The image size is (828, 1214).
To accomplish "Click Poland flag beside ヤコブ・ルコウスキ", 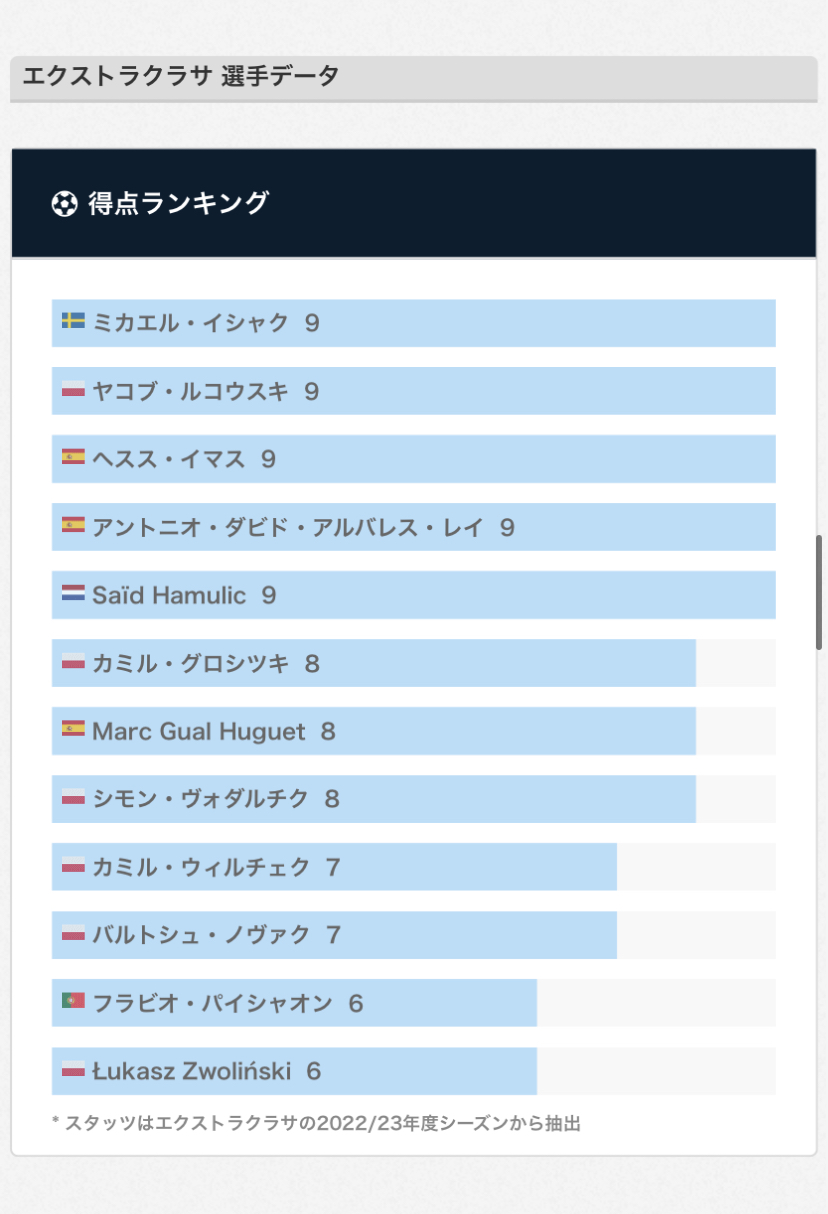I will [x=73, y=390].
